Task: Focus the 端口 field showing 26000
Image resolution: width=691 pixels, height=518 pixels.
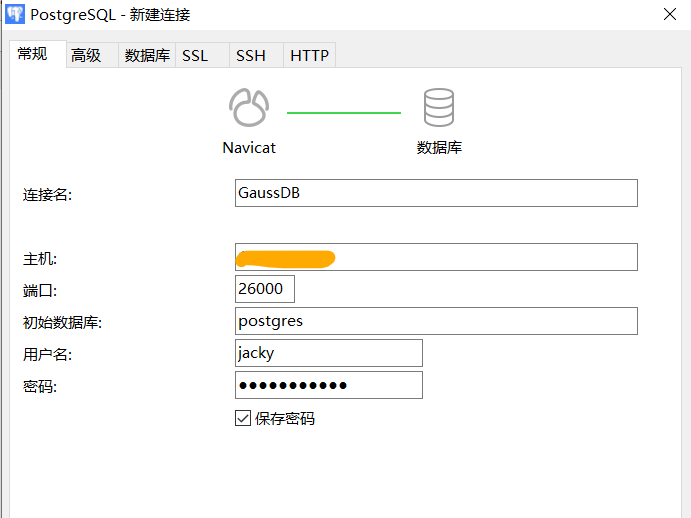Action: [x=264, y=289]
